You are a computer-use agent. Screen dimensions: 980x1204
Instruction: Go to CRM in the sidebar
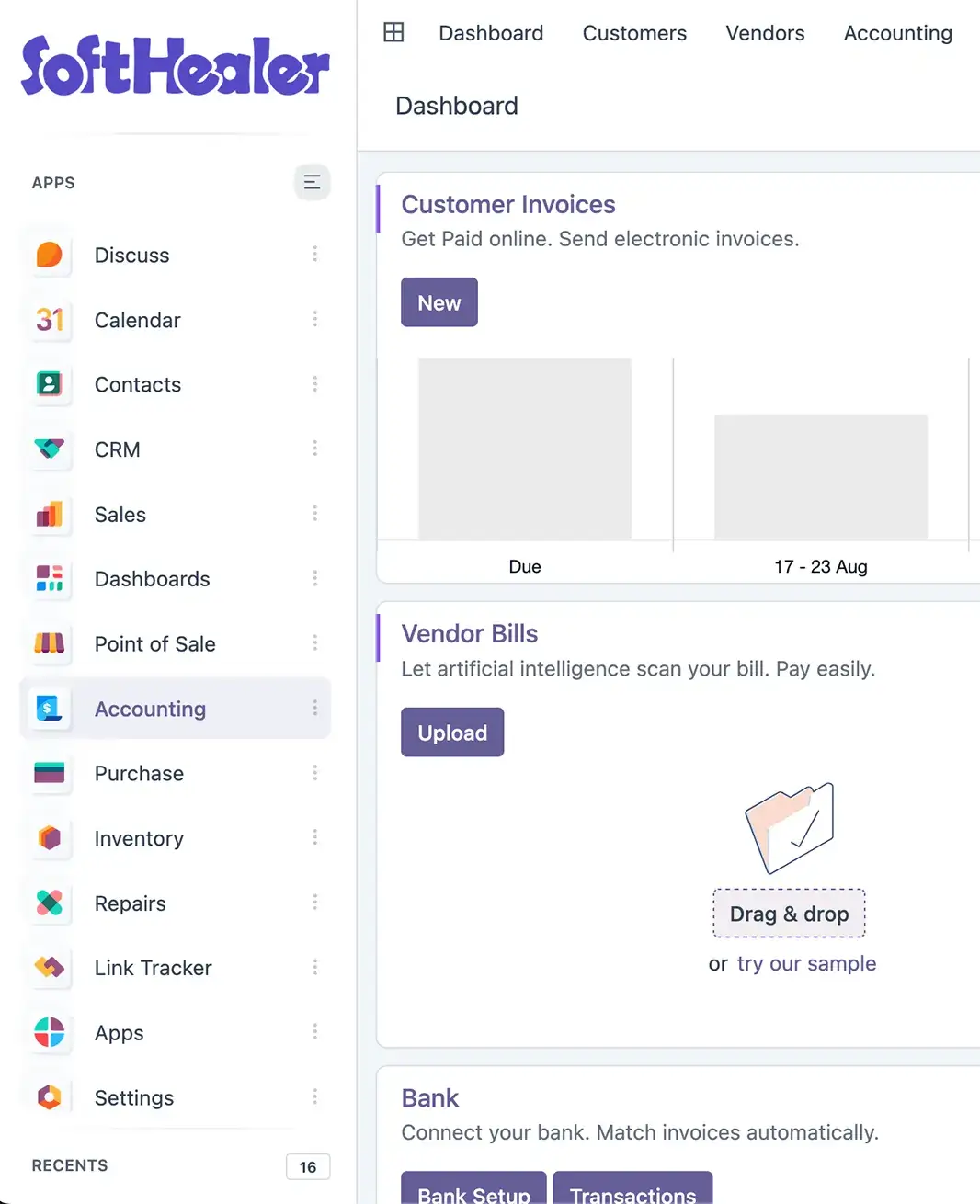pyautogui.click(x=118, y=449)
